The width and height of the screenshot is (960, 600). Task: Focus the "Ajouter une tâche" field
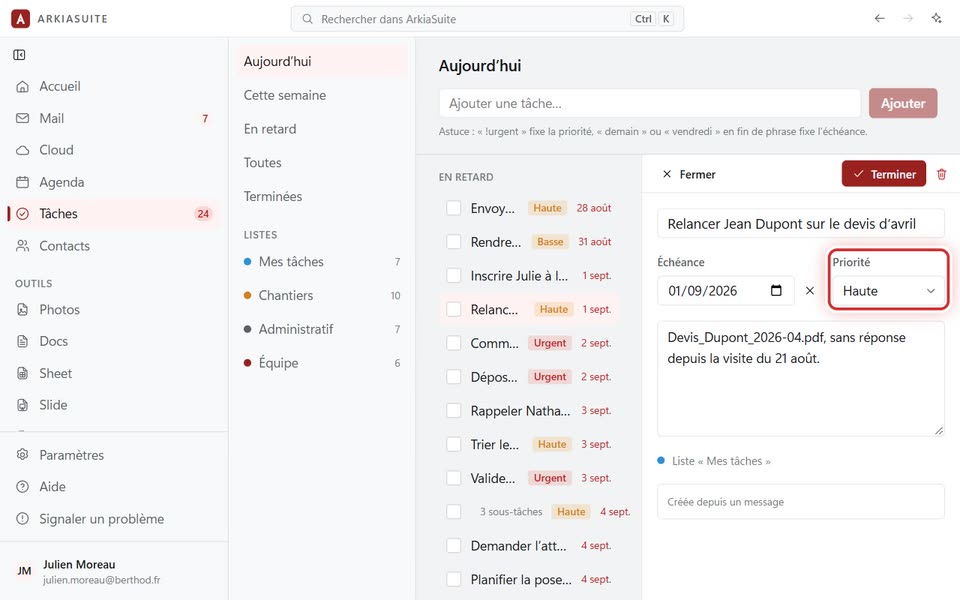coord(650,103)
